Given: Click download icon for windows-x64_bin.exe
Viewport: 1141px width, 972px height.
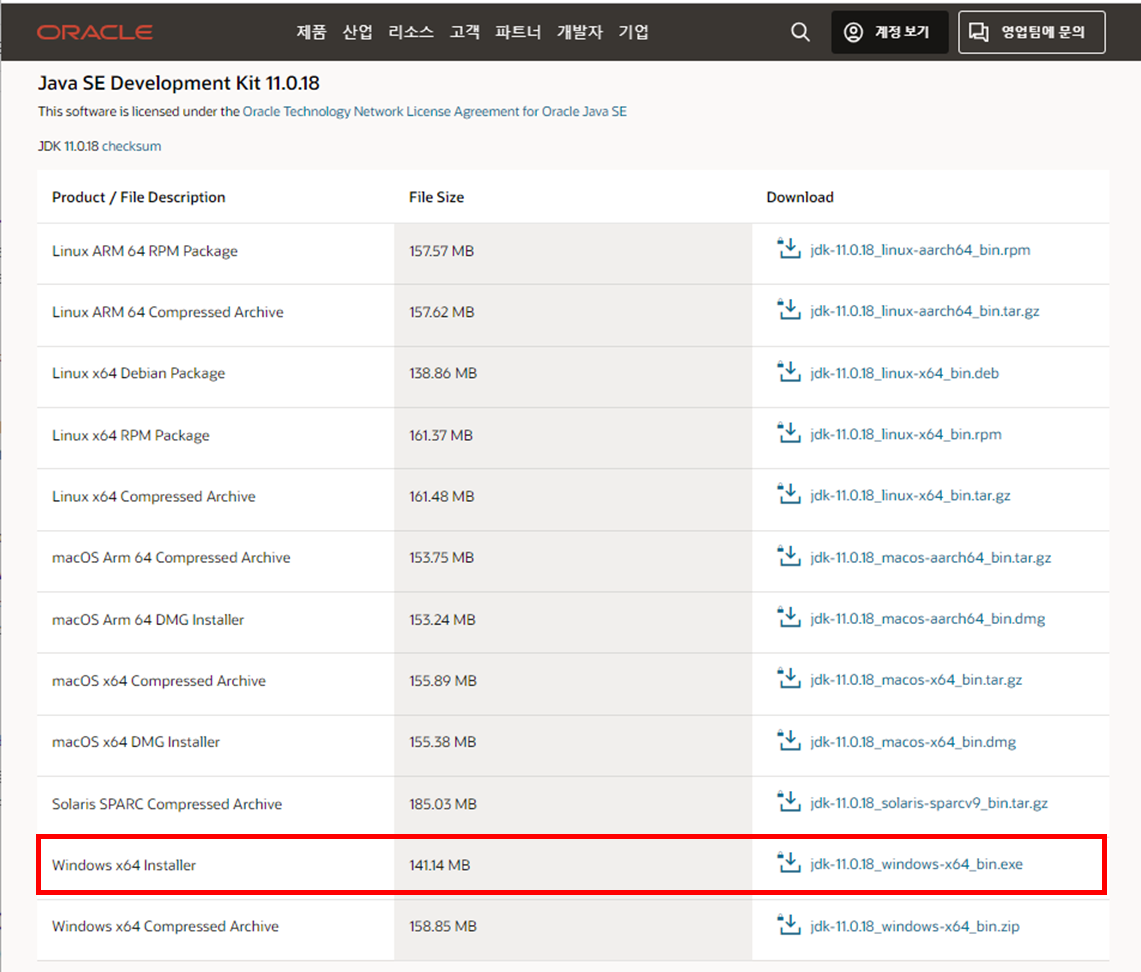Looking at the screenshot, I should (789, 863).
